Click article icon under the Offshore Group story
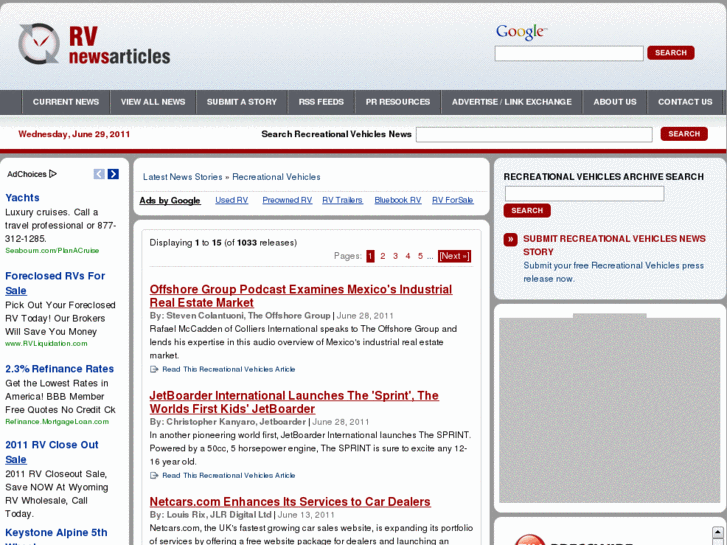727x545 pixels. pos(154,369)
